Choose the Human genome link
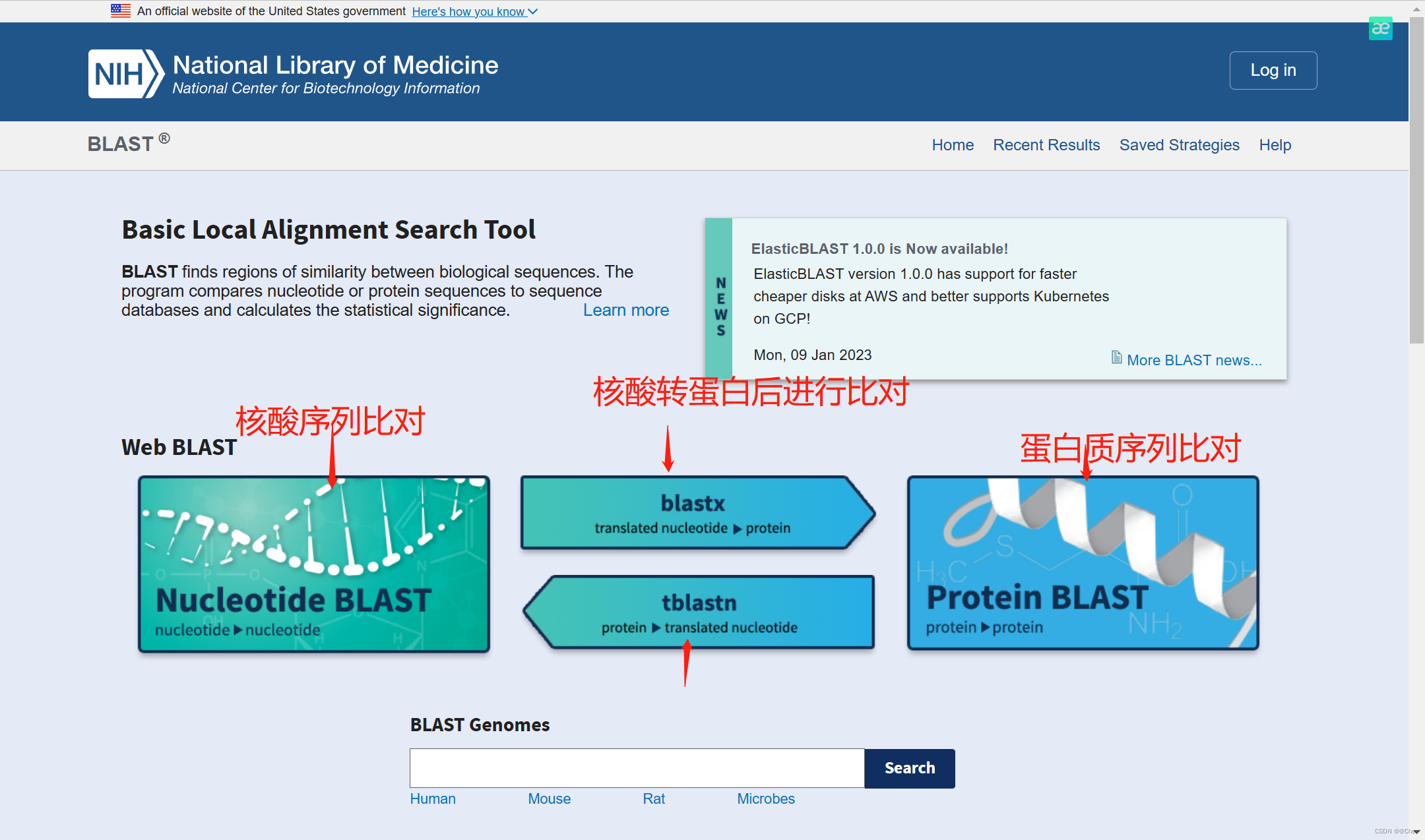The height and width of the screenshot is (840, 1425). 432,798
